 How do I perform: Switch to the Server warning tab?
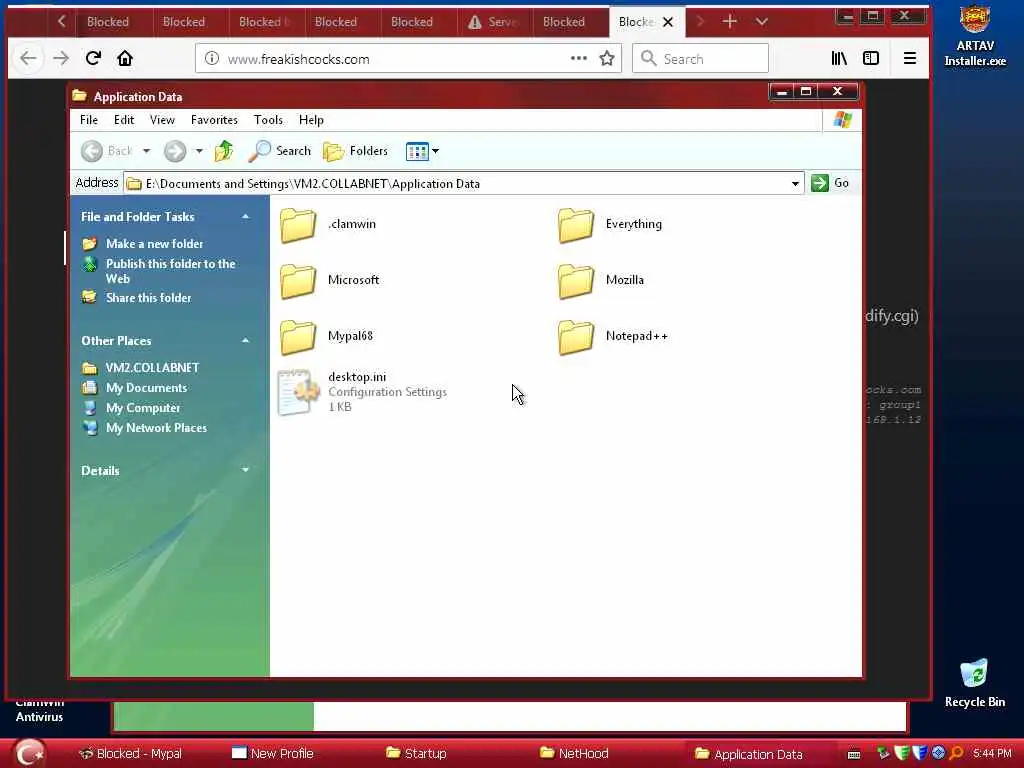pyautogui.click(x=494, y=22)
